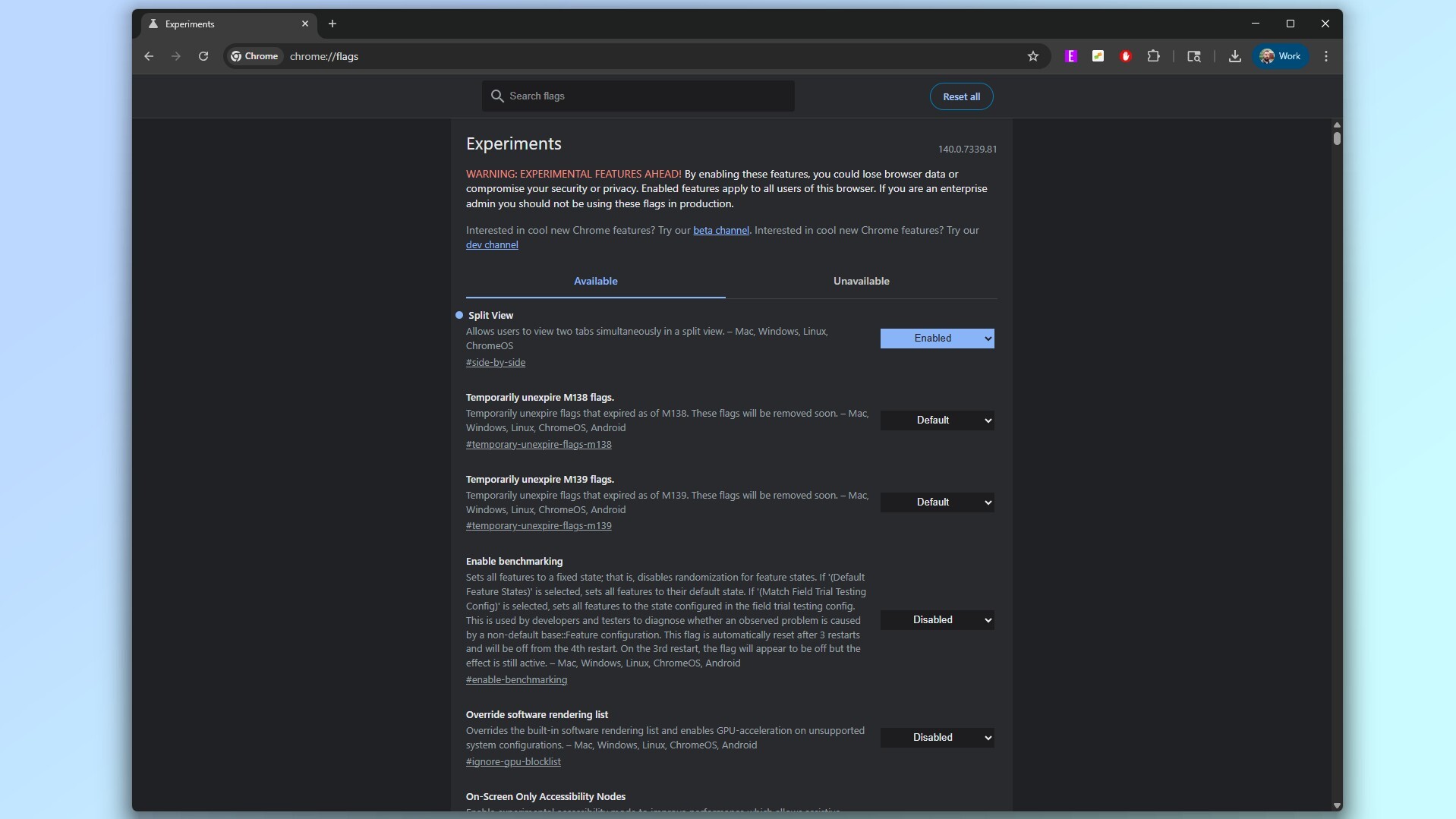Image resolution: width=1456 pixels, height=819 pixels.
Task: Select the Available tab
Action: coord(595,281)
